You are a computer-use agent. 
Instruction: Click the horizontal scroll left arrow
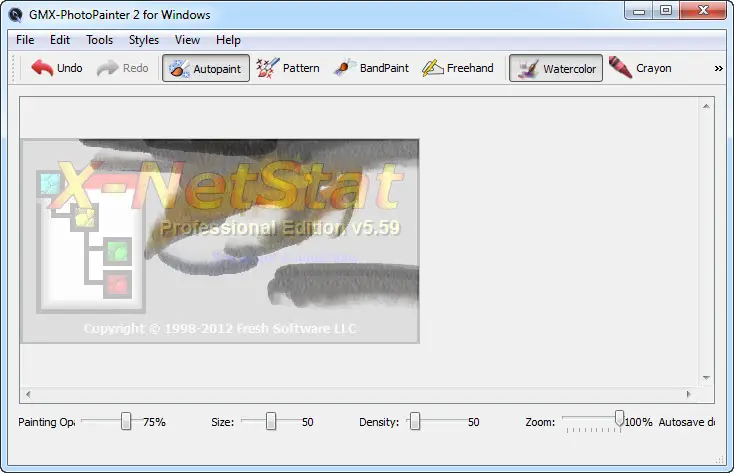pos(28,394)
